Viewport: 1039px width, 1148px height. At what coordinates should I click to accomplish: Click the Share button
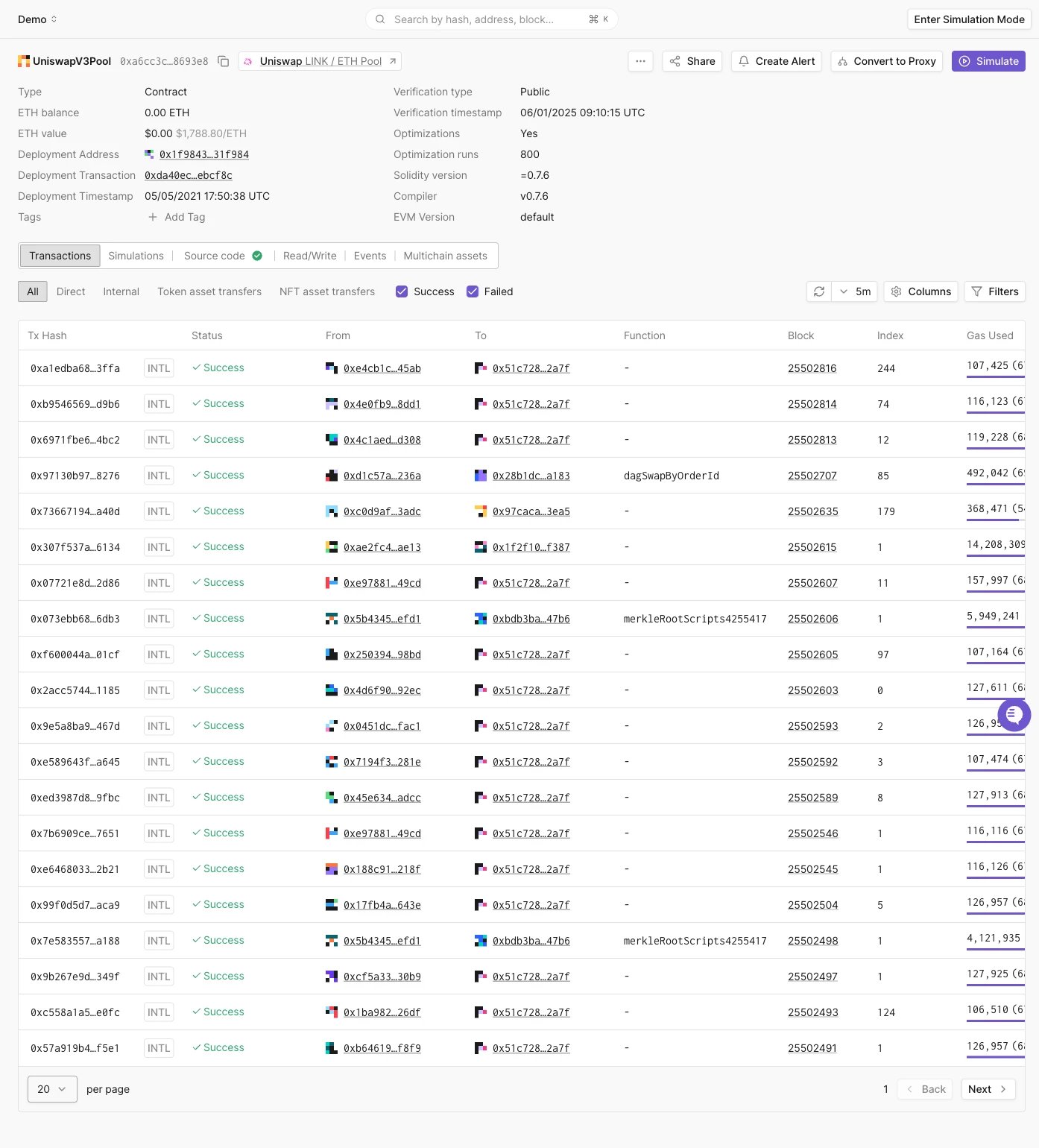click(x=692, y=61)
